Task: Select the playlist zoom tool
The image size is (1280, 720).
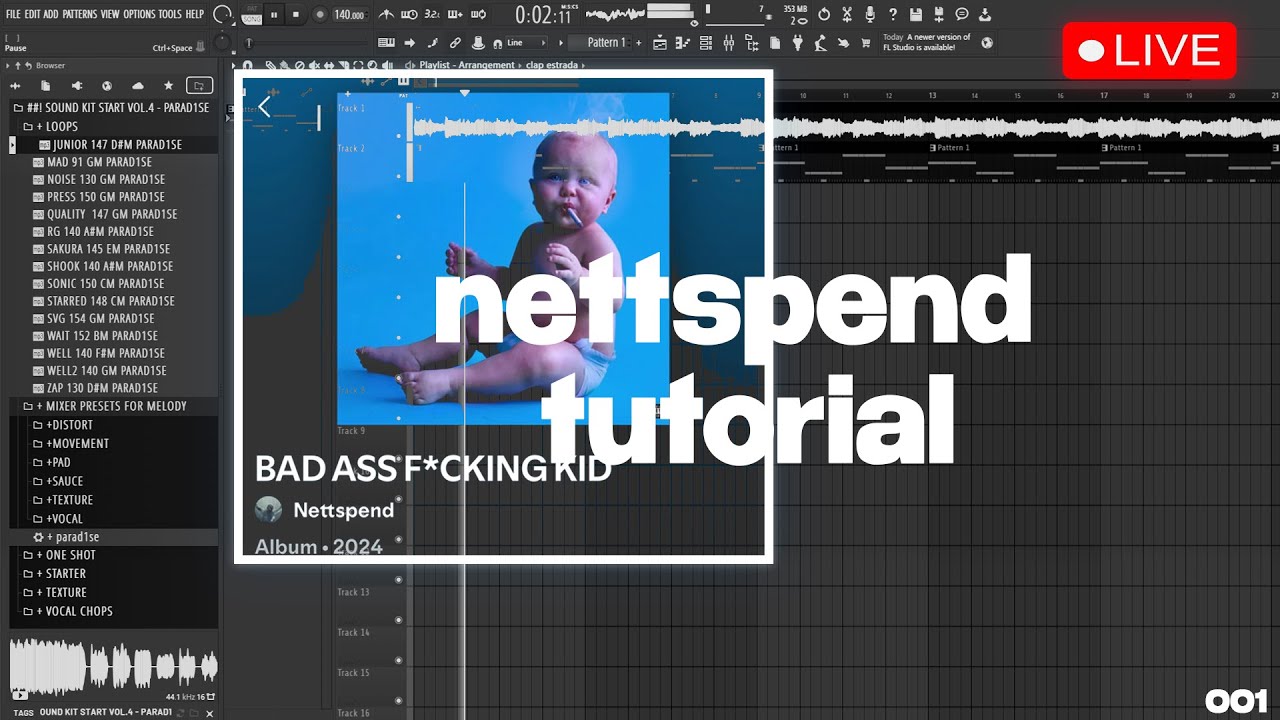Action: pos(372,65)
